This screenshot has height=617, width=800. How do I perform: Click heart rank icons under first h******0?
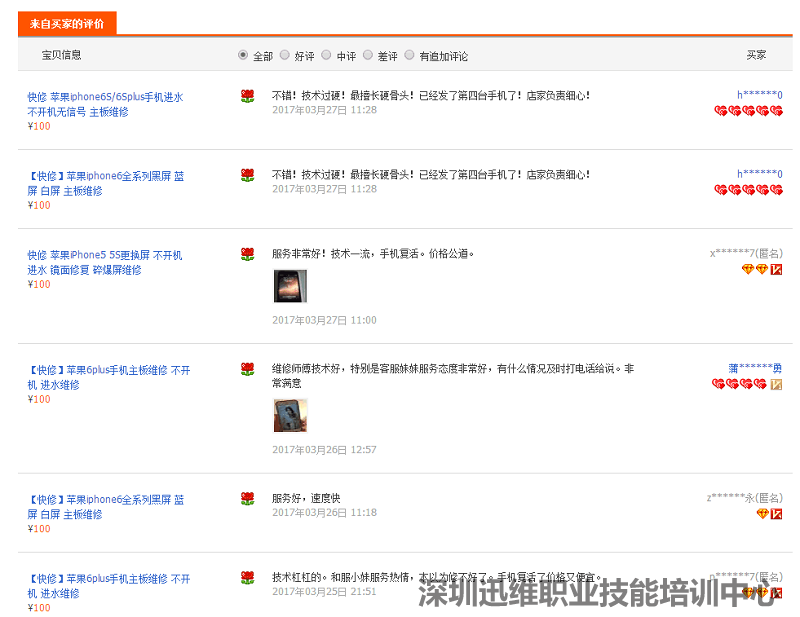click(748, 111)
